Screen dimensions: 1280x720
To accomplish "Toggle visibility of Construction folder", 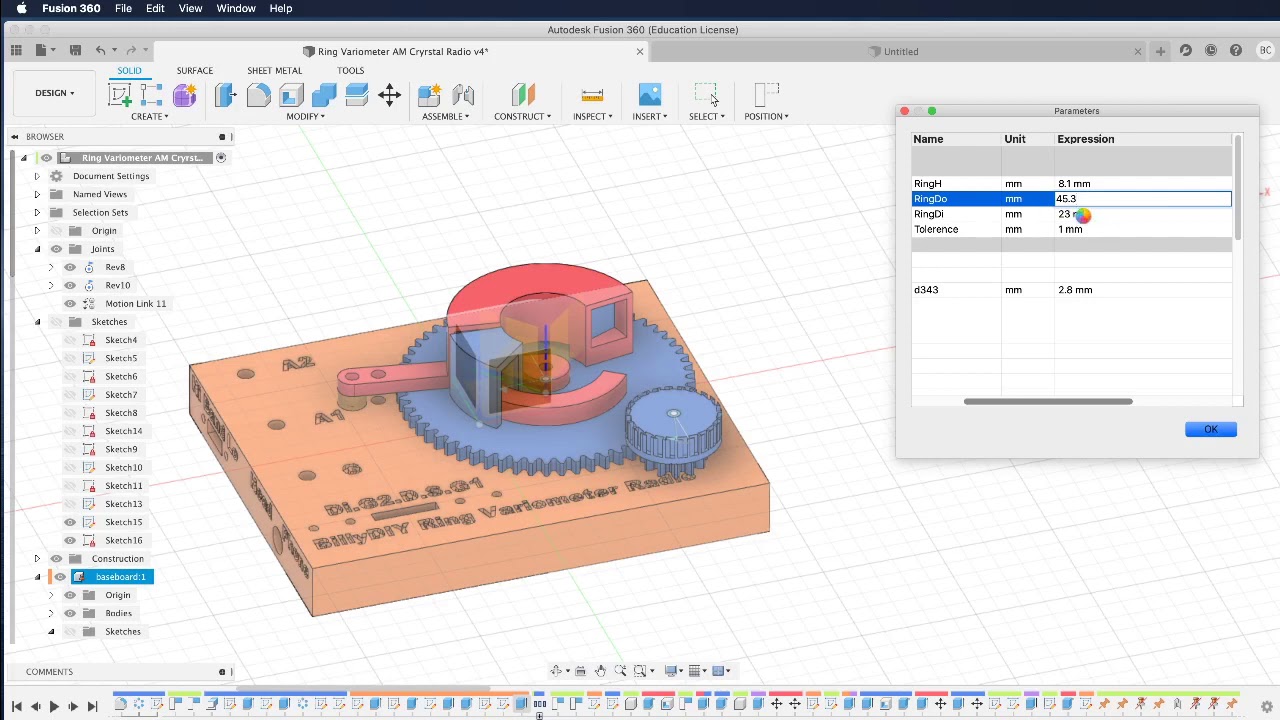I will [x=56, y=558].
